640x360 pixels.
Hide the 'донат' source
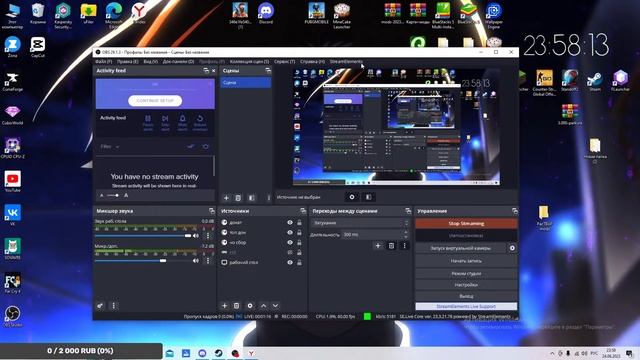(290, 222)
